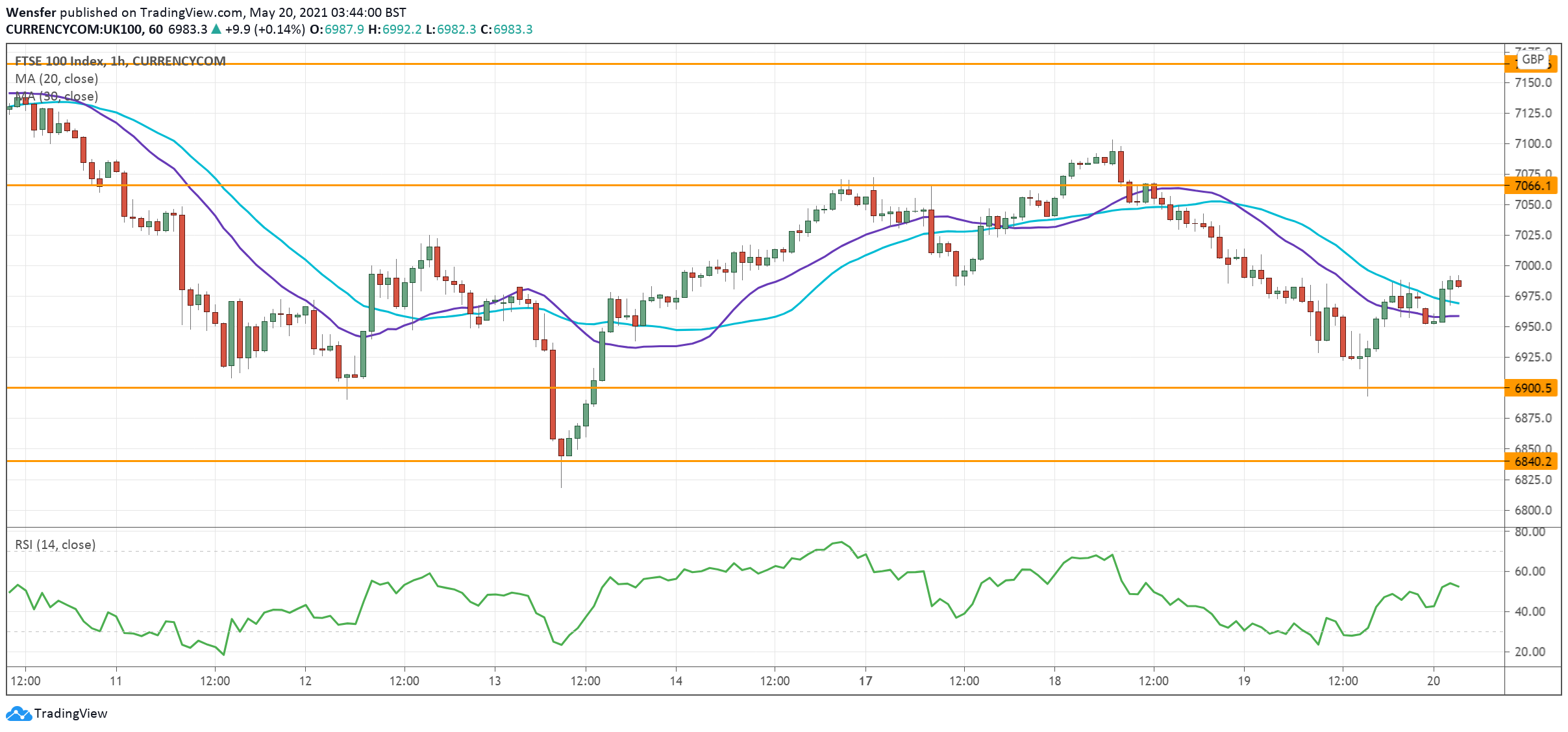Click the MA (30, close) legend label
The height and width of the screenshot is (732, 1568).
coord(56,96)
